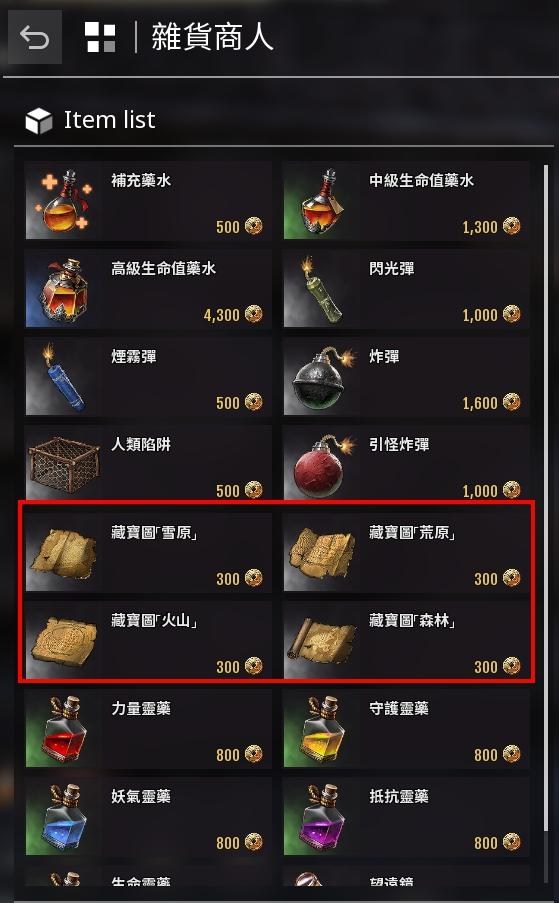
Task: Choose the 高級生命值藥水 flask icon
Action: (x=63, y=289)
